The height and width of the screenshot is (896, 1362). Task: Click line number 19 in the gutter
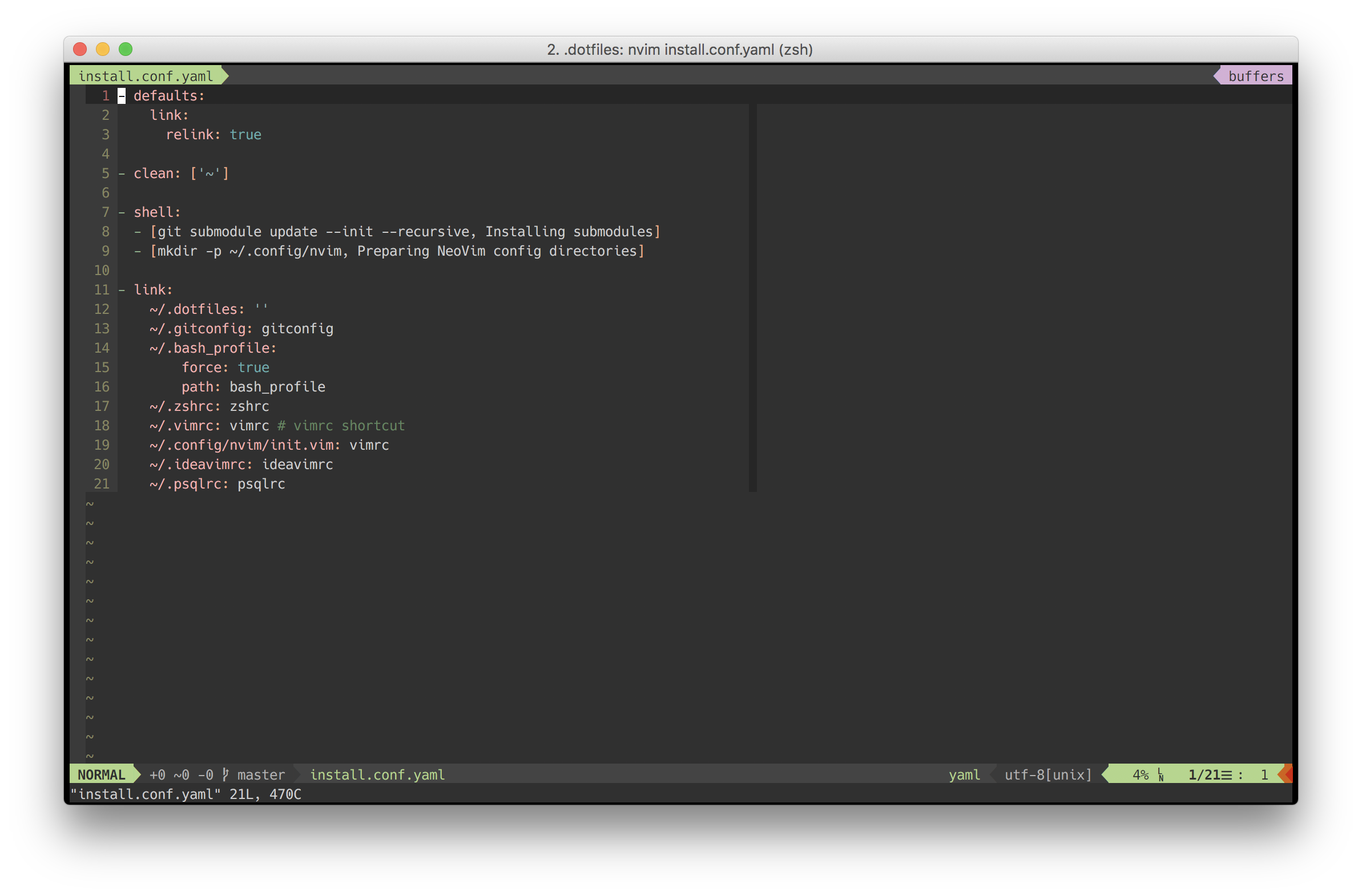(x=101, y=445)
